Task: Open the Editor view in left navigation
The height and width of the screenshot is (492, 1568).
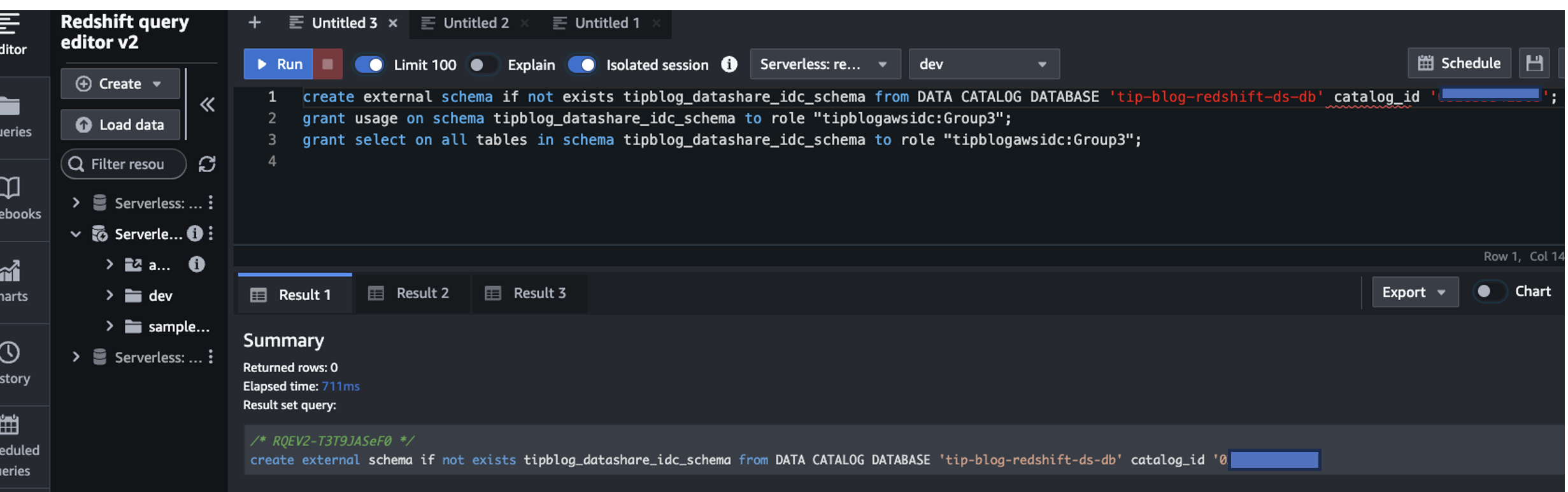Action: [x=13, y=35]
